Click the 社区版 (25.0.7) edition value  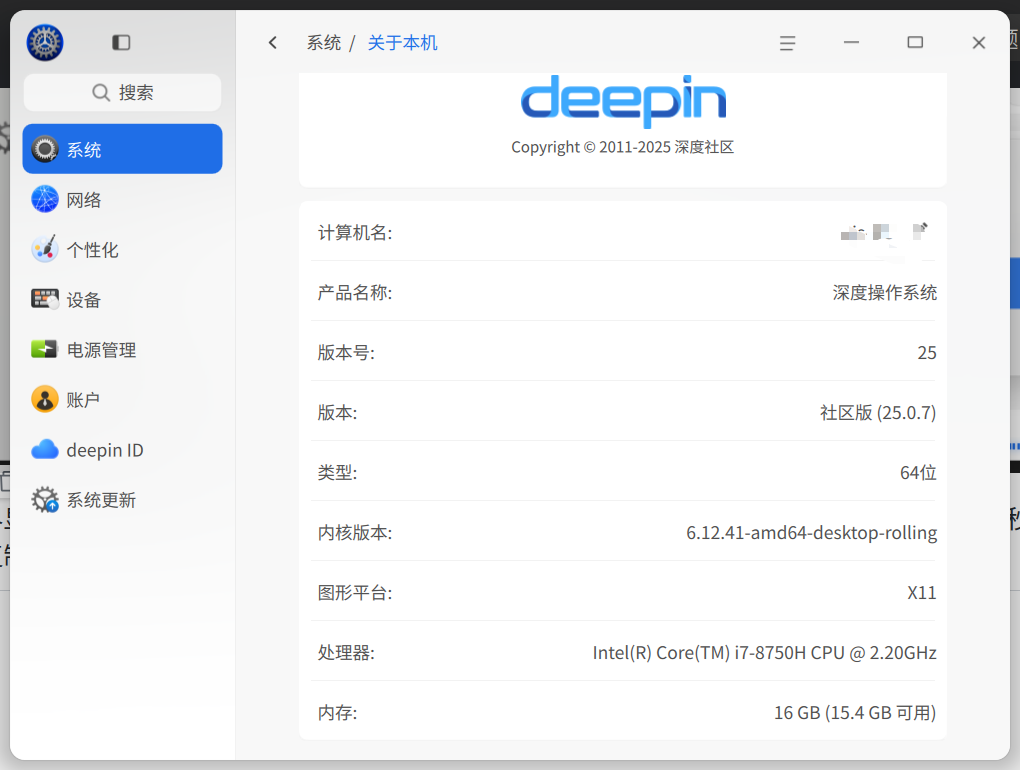click(878, 412)
